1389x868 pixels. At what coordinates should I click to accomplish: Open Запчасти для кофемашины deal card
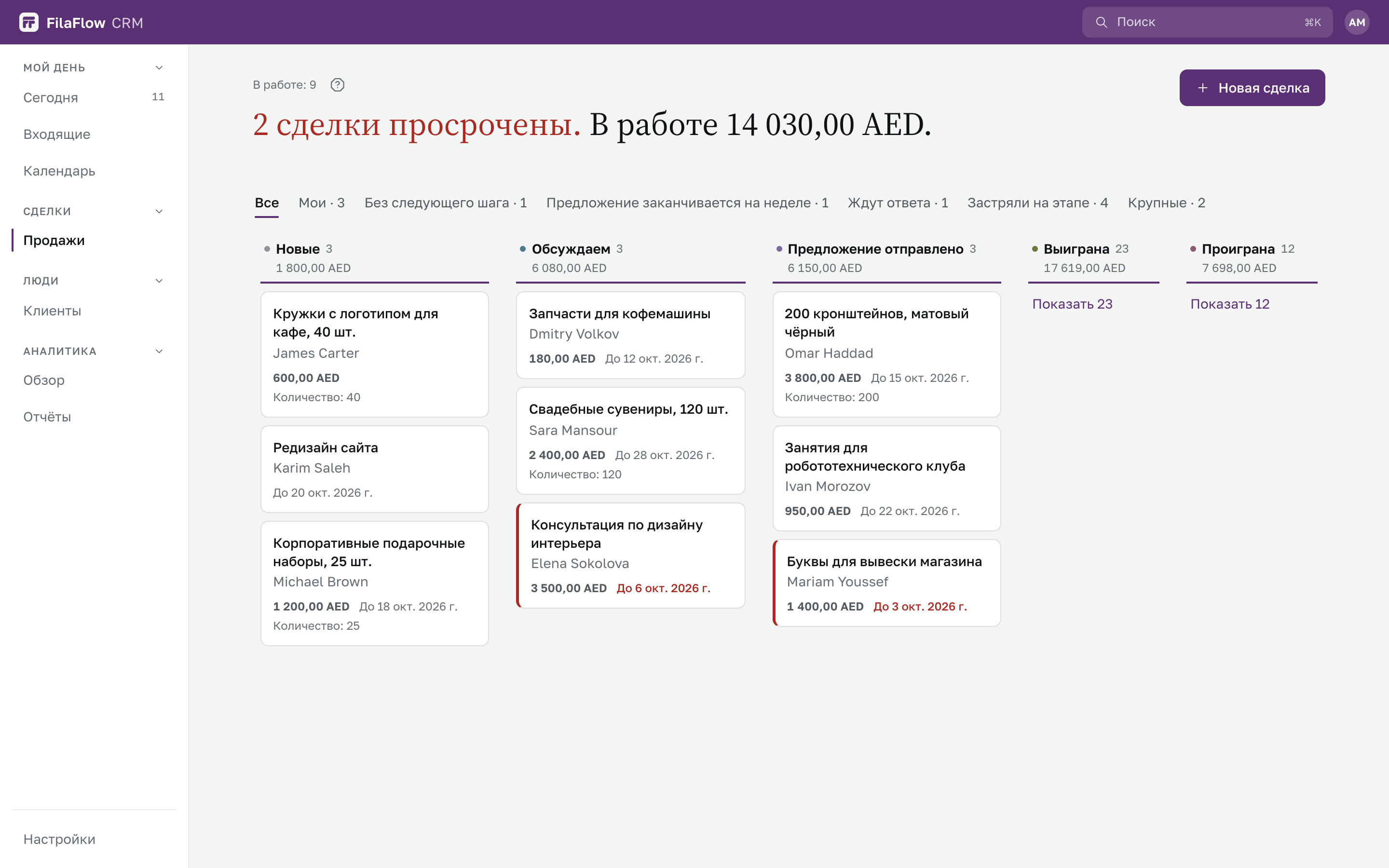pyautogui.click(x=630, y=335)
